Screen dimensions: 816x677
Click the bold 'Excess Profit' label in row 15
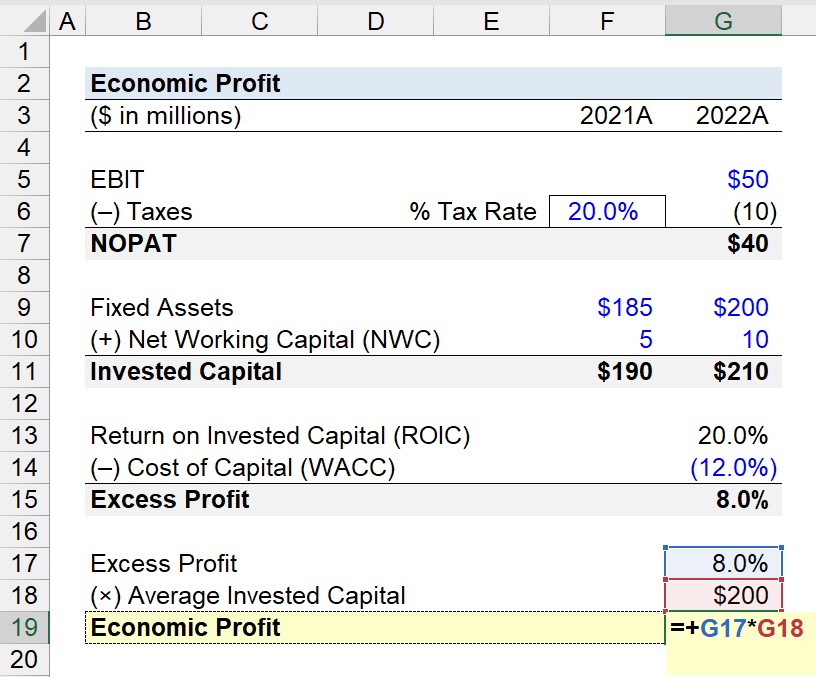point(170,500)
